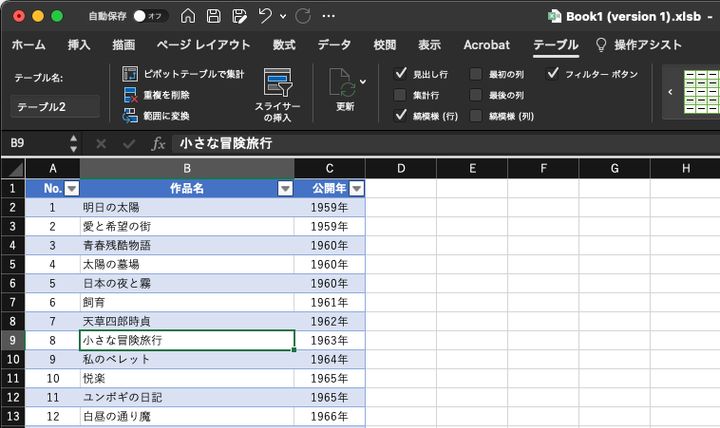720x428 pixels.
Task: Click the redo icon in title bar
Action: click(x=303, y=16)
